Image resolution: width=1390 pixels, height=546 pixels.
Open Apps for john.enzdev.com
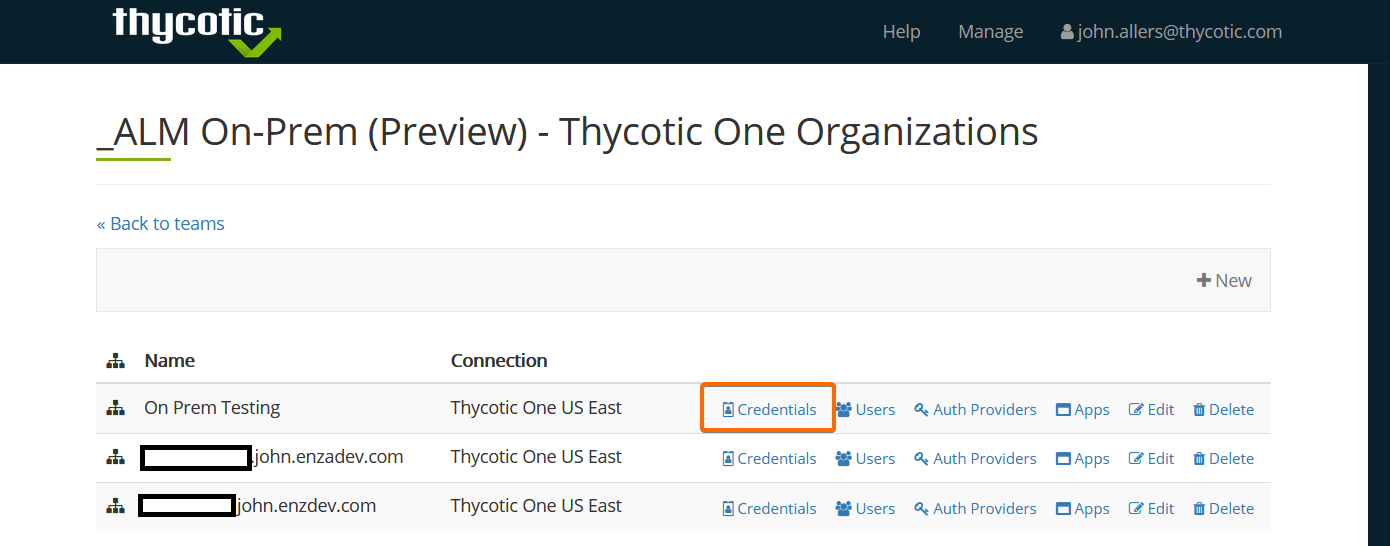1083,508
